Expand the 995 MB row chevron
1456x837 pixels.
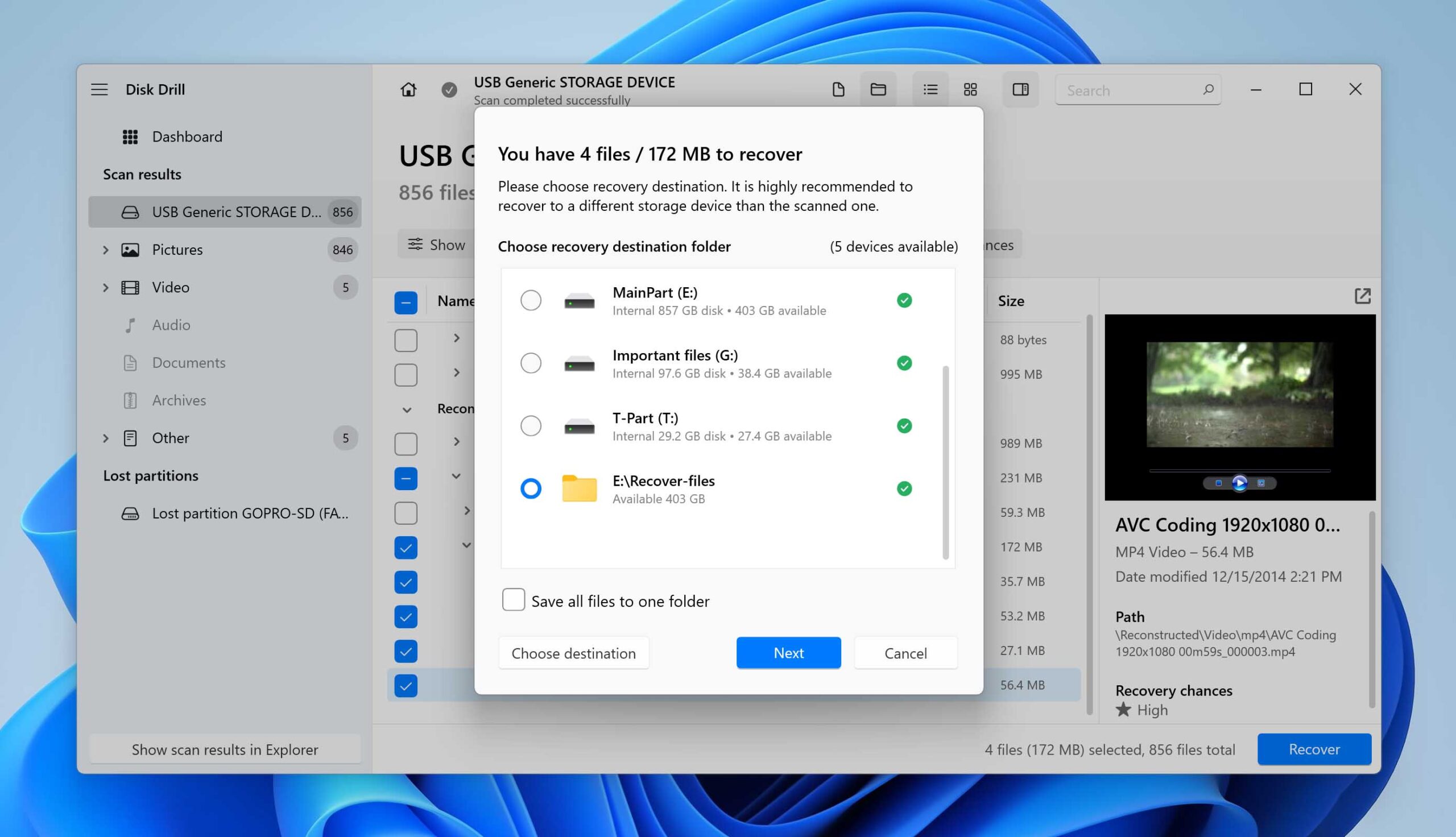456,372
